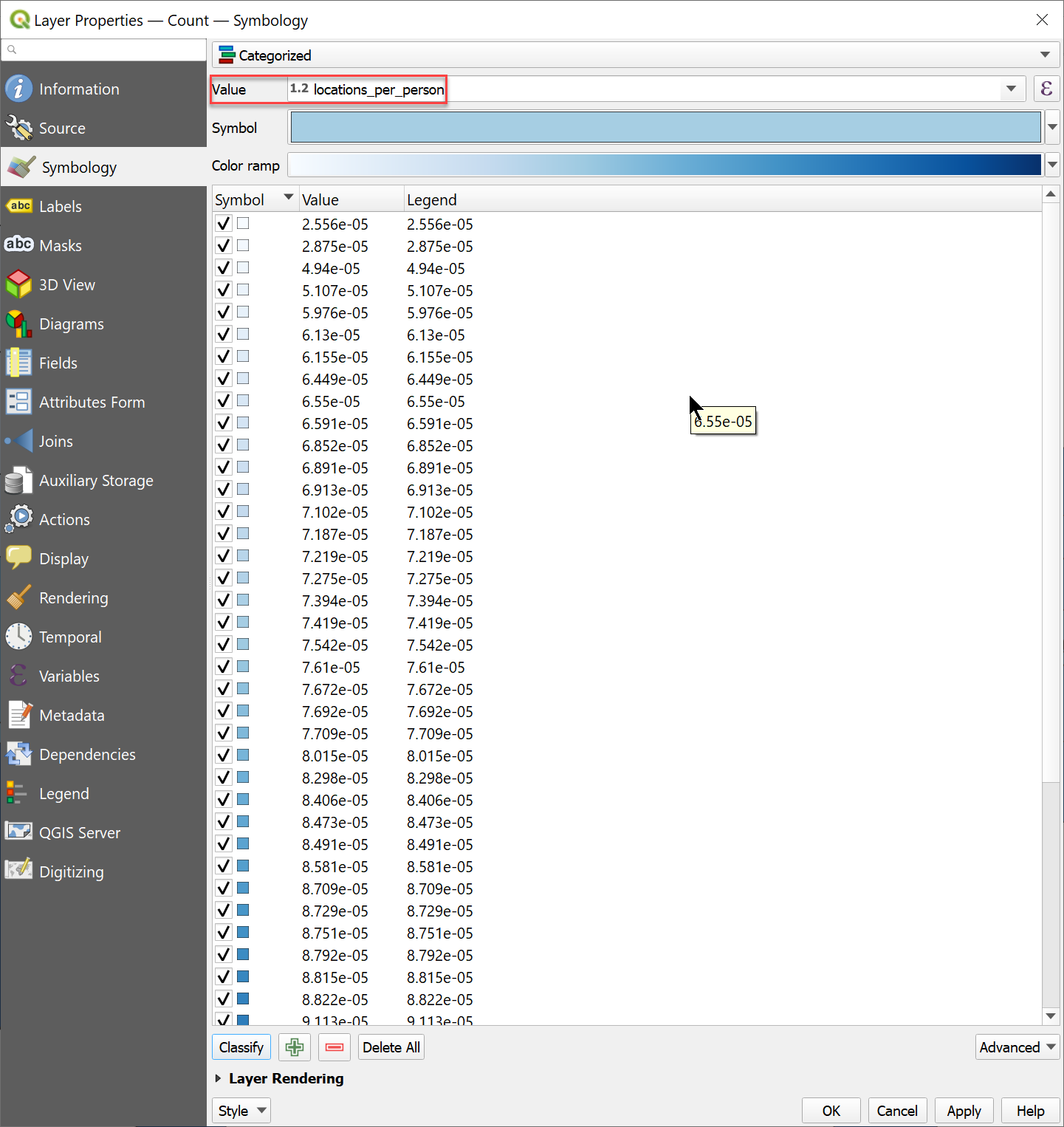
Task: Click the category list scrollbar down arrow
Action: point(1051,1016)
